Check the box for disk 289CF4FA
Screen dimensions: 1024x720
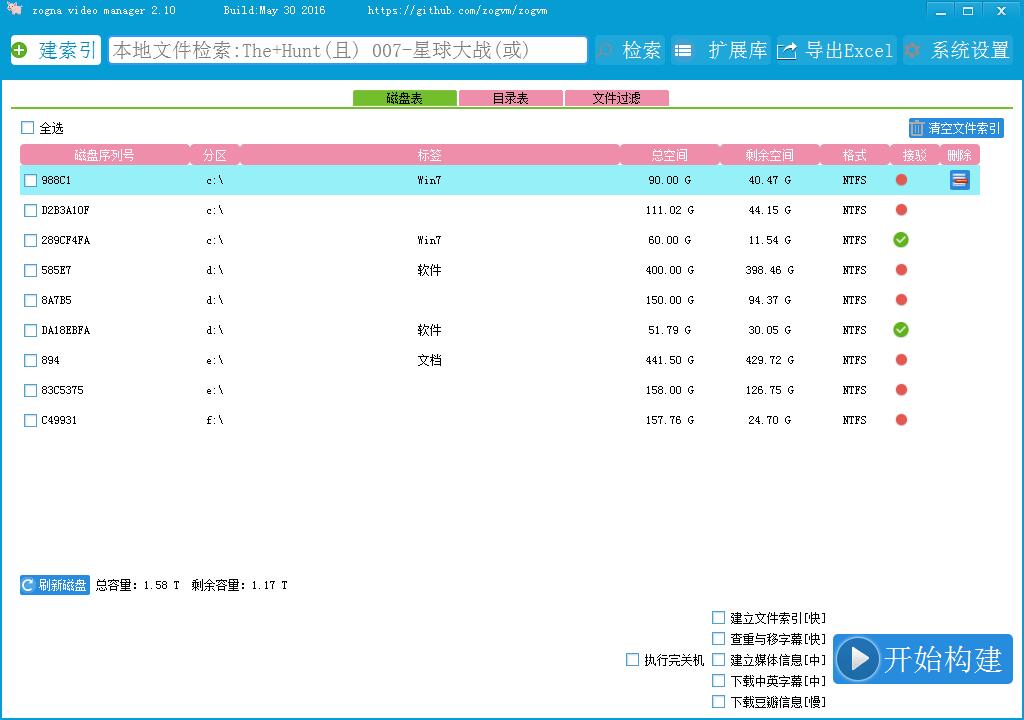coord(30,240)
